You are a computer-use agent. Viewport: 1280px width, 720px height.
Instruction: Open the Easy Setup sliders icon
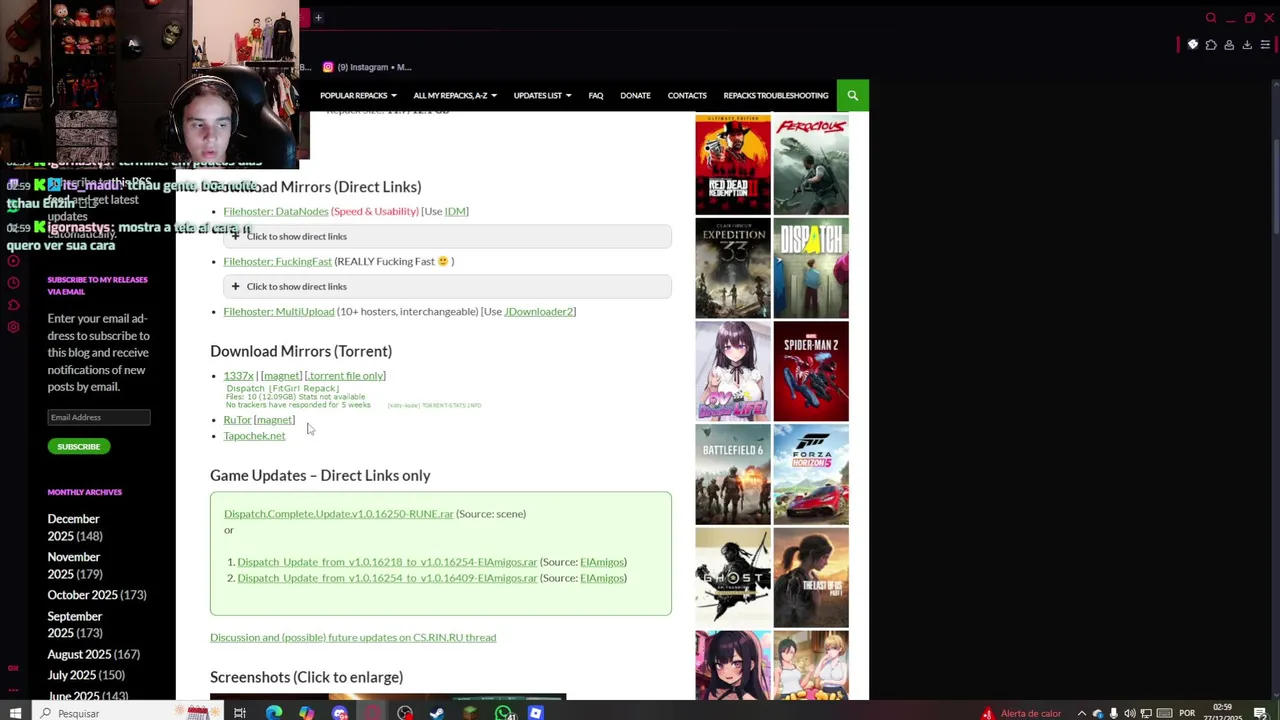coord(1265,45)
